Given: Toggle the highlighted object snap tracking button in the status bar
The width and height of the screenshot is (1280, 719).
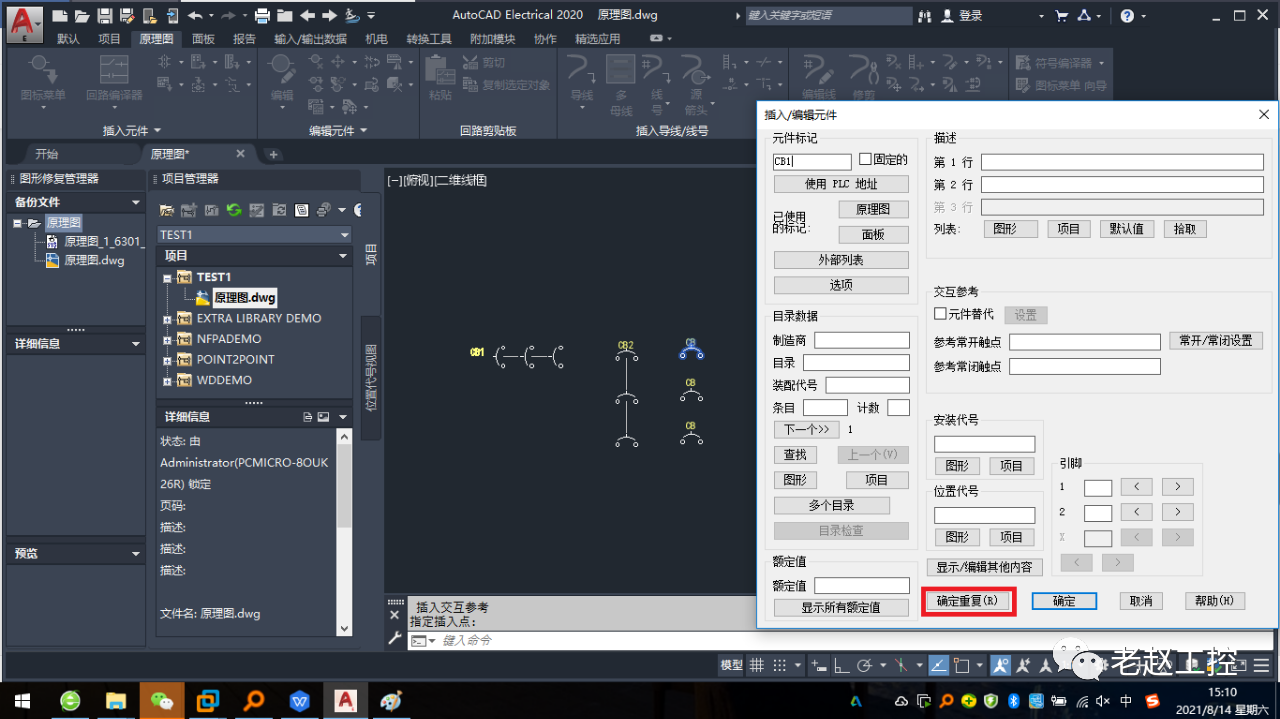Looking at the screenshot, I should 939,666.
